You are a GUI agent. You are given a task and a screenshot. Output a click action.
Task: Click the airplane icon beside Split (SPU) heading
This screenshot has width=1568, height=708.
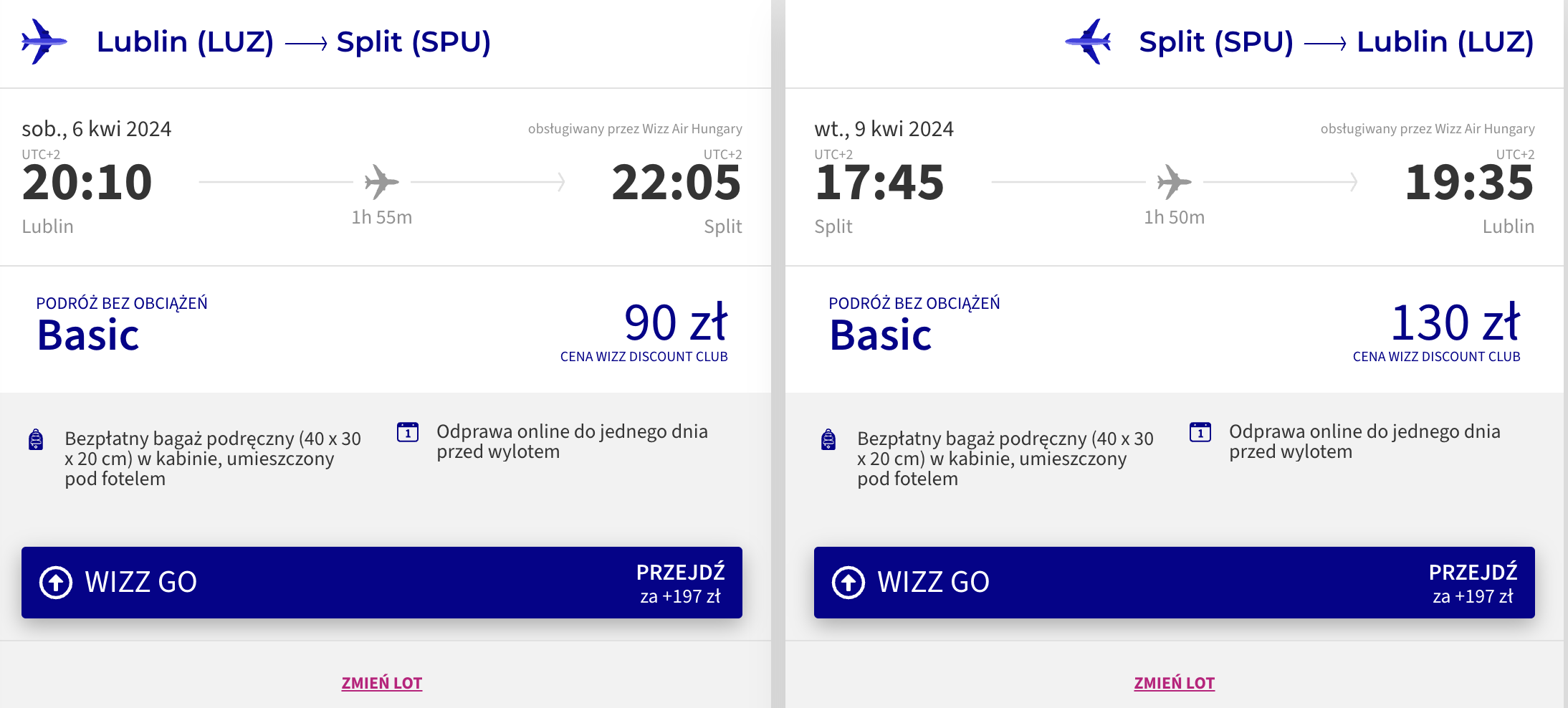click(x=1088, y=42)
